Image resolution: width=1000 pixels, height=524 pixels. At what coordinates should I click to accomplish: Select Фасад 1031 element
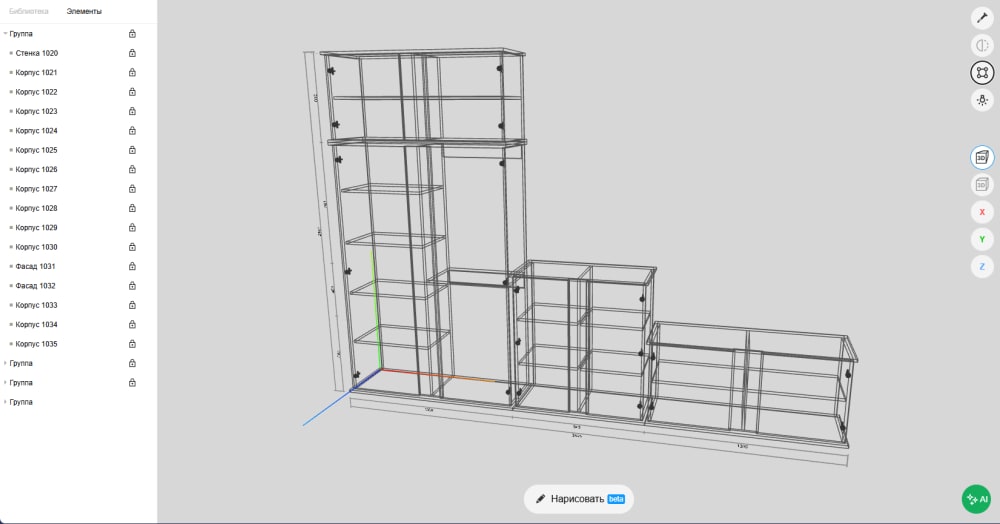(35, 266)
